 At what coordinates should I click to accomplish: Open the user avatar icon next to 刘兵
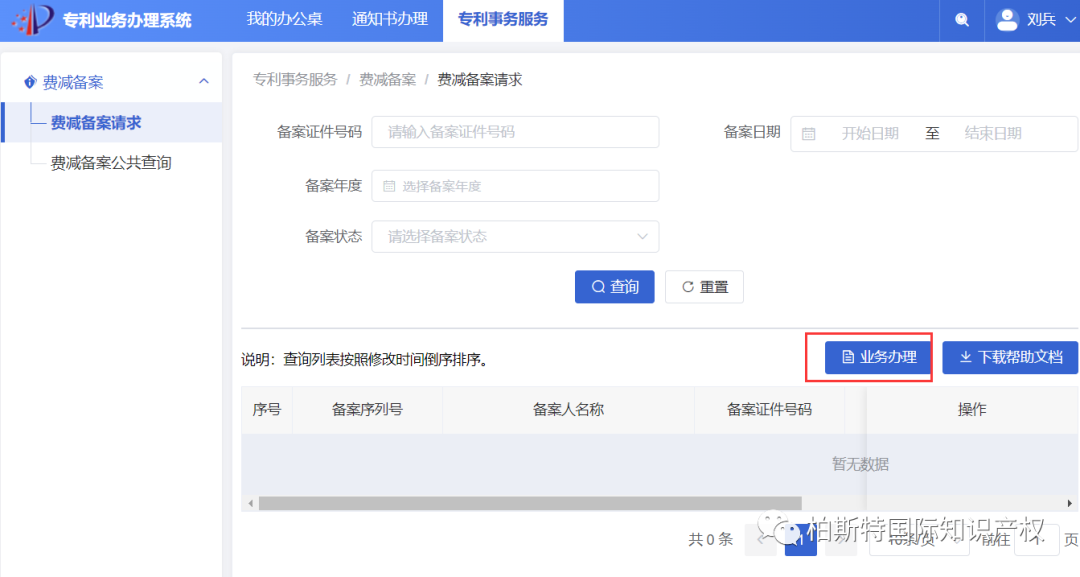click(1007, 19)
